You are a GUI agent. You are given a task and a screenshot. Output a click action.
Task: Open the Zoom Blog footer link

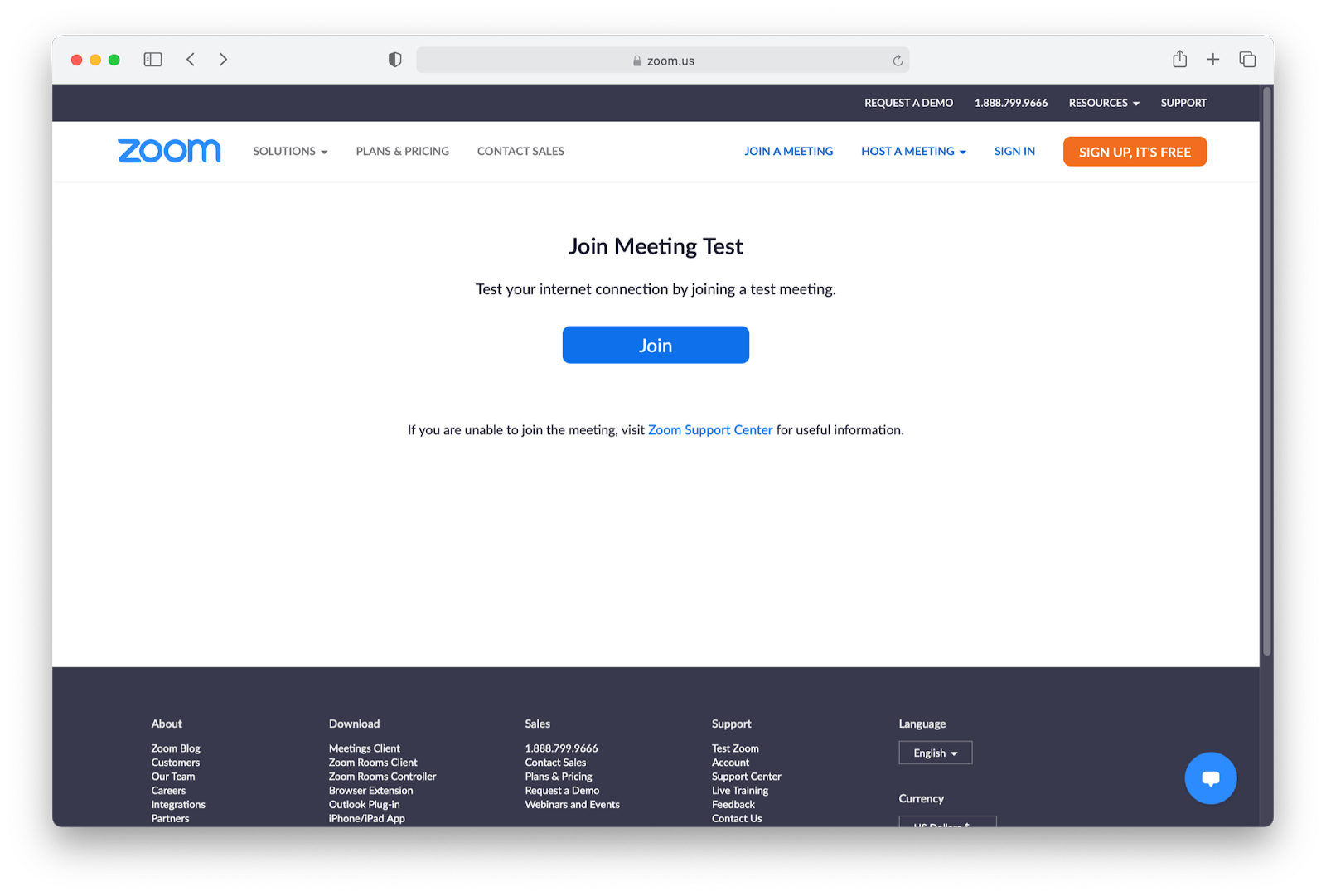tap(176, 748)
